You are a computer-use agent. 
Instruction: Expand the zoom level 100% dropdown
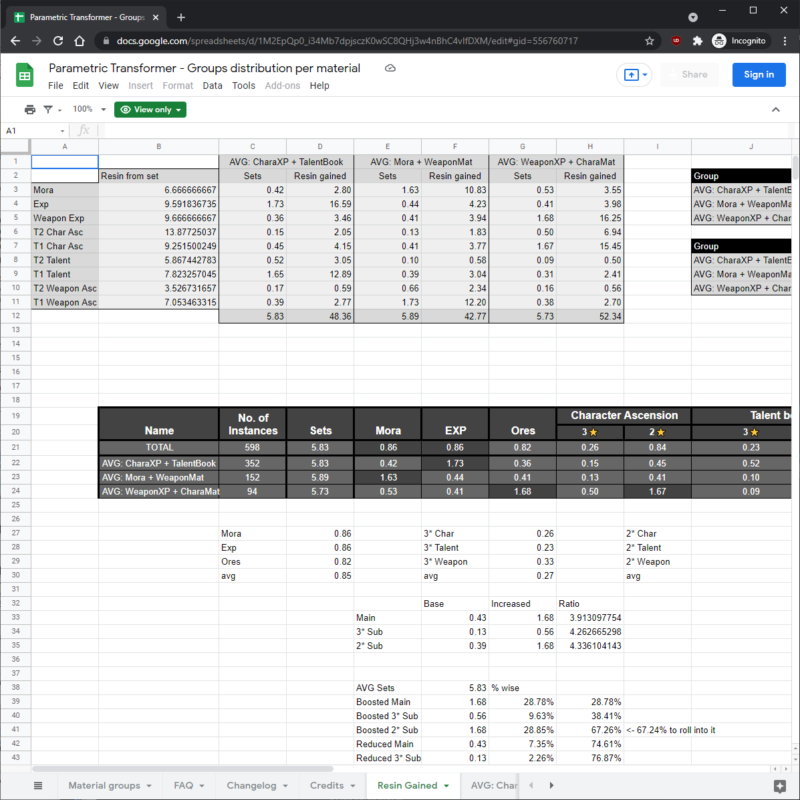(x=90, y=109)
